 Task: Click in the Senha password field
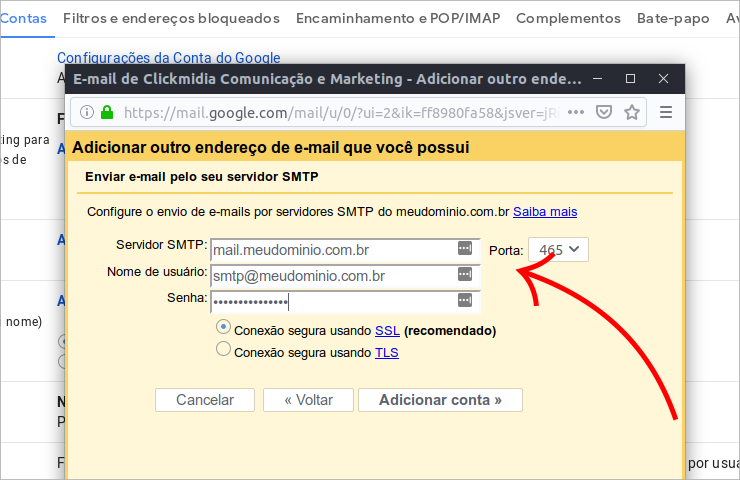tap(345, 302)
